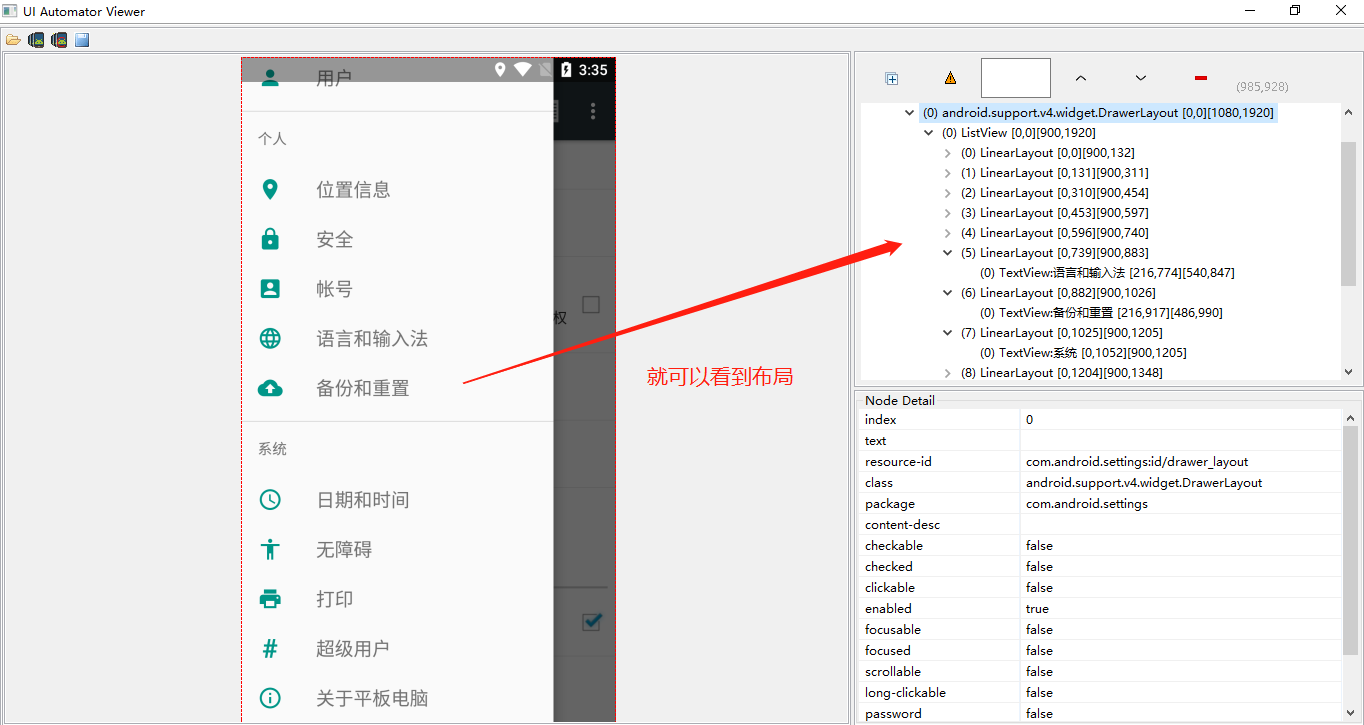The height and width of the screenshot is (725, 1364).
Task: Open a saved screenshot via folder icon
Action: [13, 40]
